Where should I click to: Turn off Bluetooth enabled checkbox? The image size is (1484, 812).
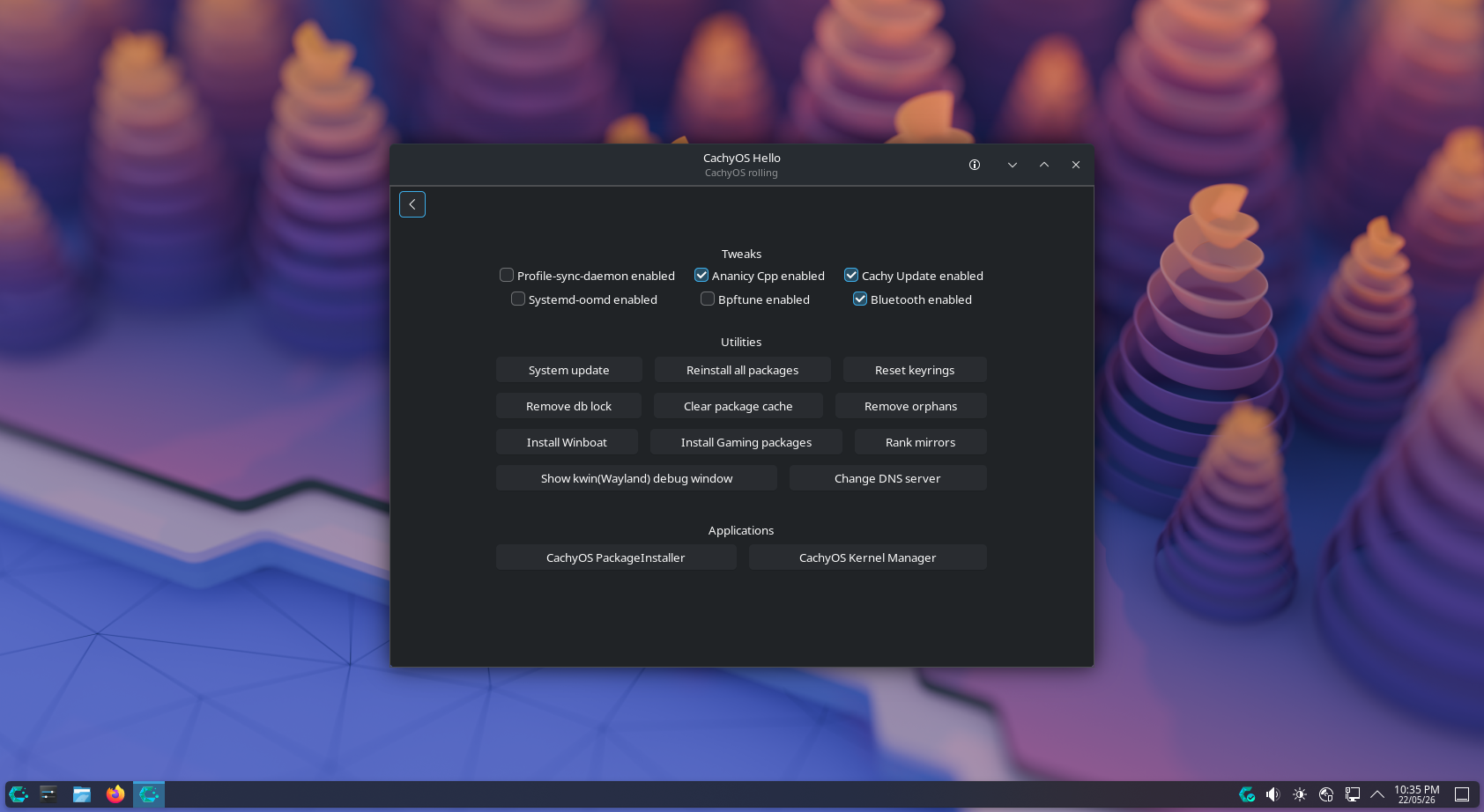tap(860, 299)
